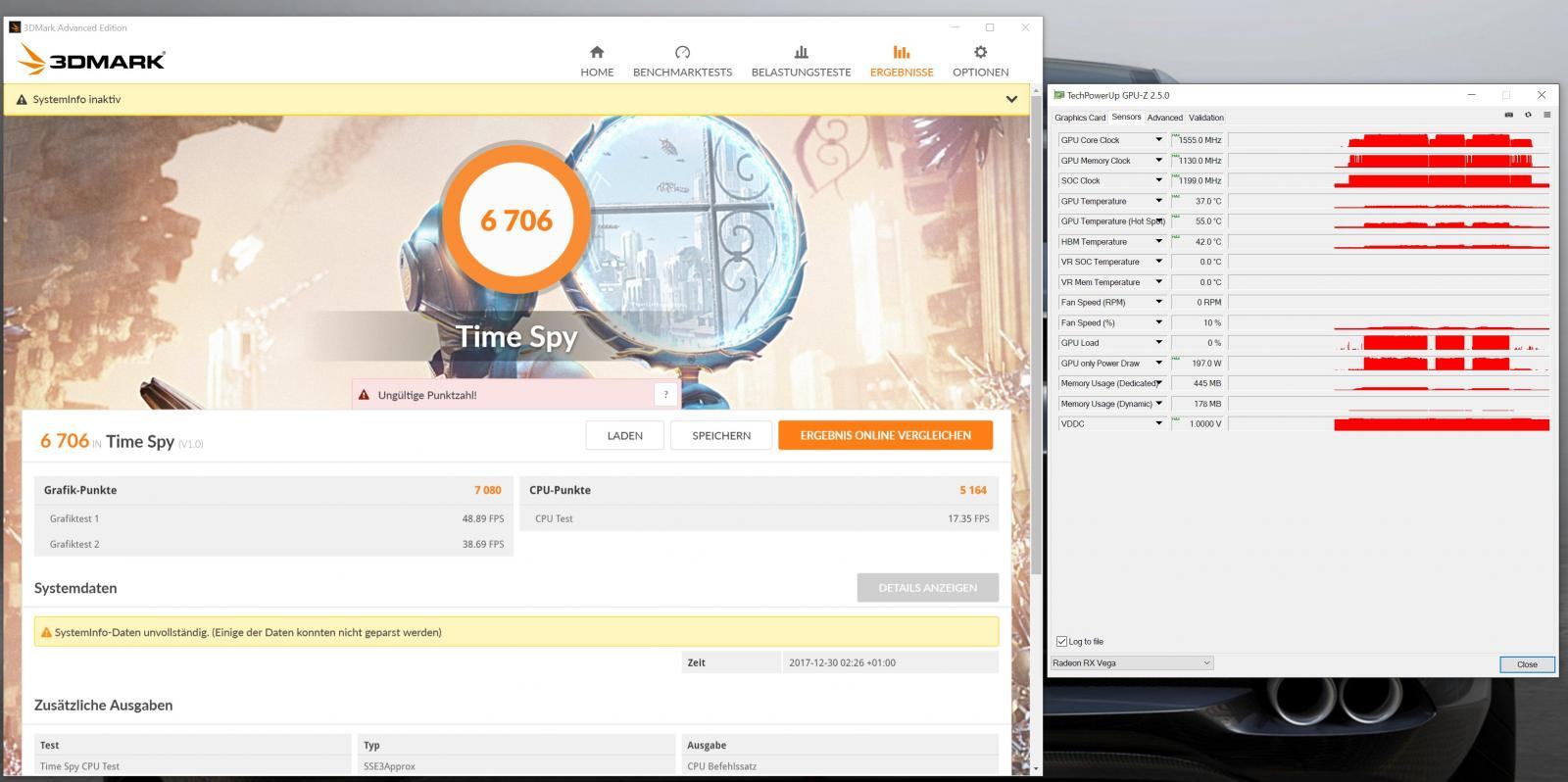Image resolution: width=1568 pixels, height=782 pixels.
Task: Open GPU only Power Draw sensor dropdown
Action: click(x=1158, y=363)
